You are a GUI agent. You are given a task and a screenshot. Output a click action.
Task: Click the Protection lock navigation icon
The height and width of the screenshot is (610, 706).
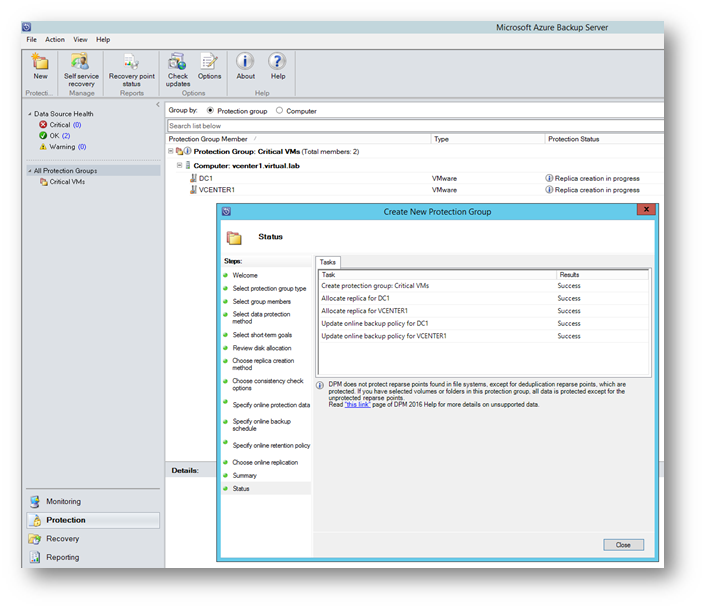pyautogui.click(x=35, y=520)
